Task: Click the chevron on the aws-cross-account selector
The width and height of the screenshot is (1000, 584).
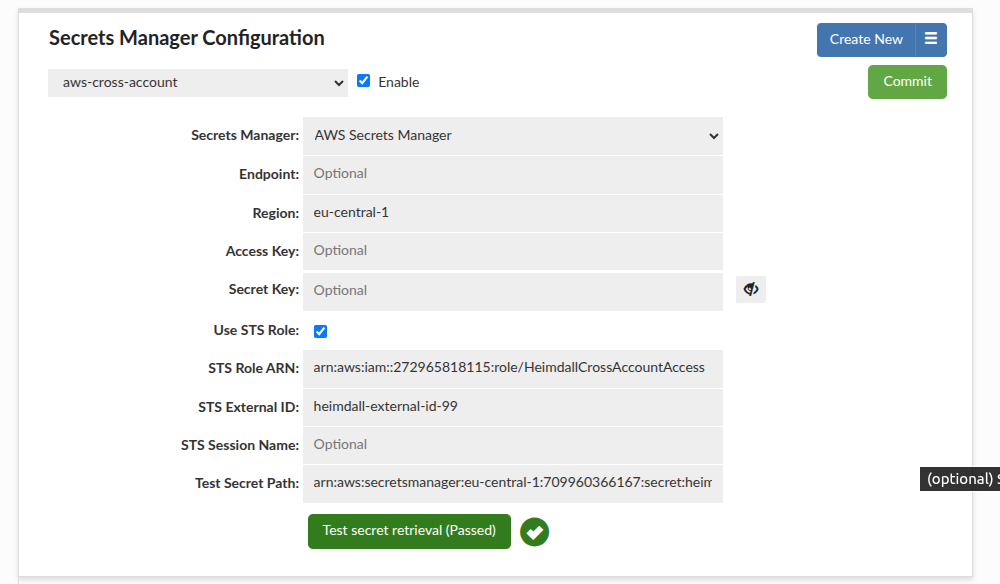Action: [x=338, y=82]
